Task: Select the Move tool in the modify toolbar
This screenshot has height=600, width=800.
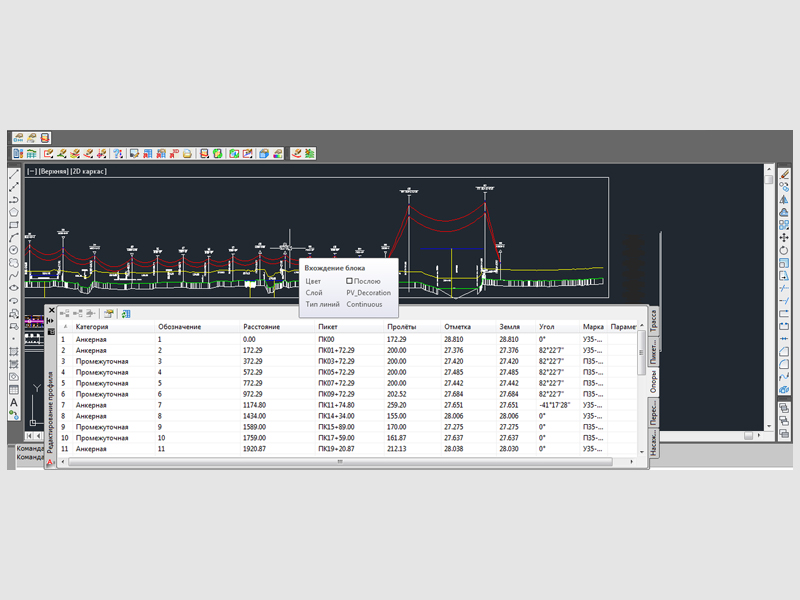Action: (785, 238)
